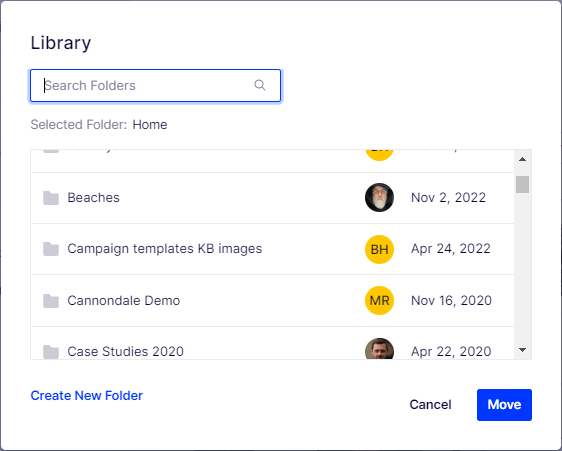This screenshot has height=451, width=562.
Task: Click the Beaches folder icon
Action: [51, 198]
